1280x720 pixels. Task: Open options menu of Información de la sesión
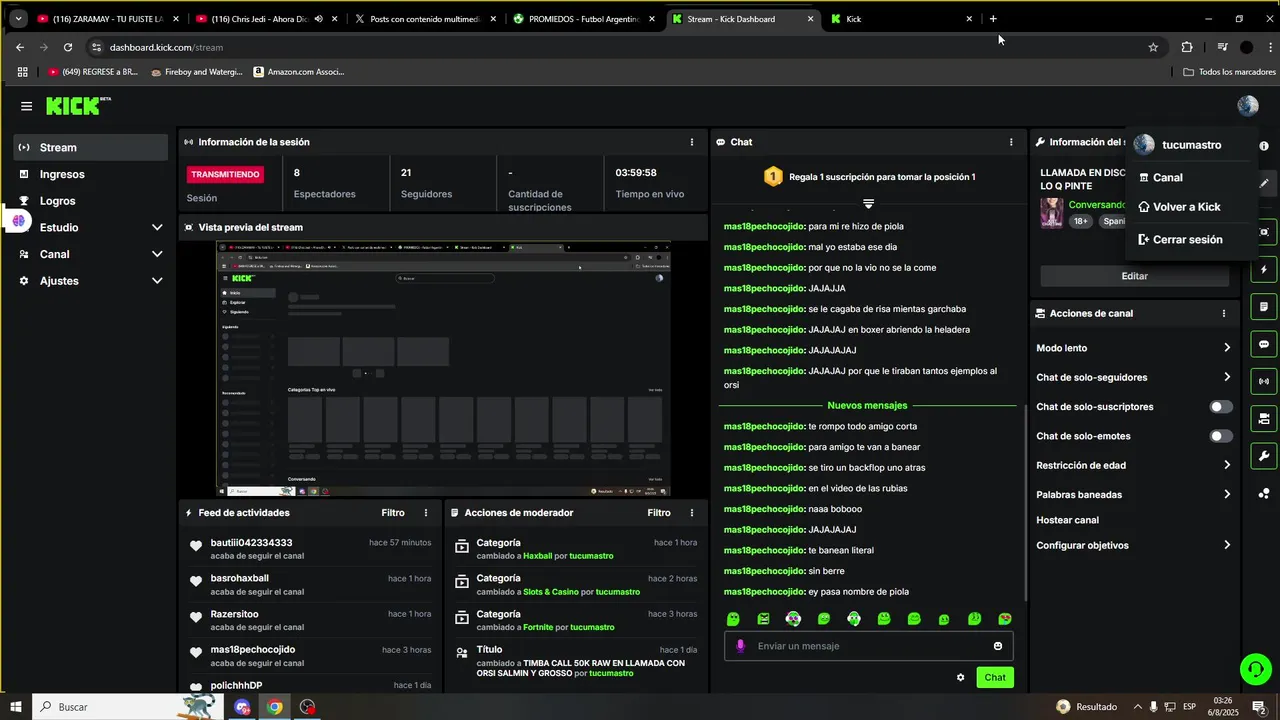click(691, 142)
